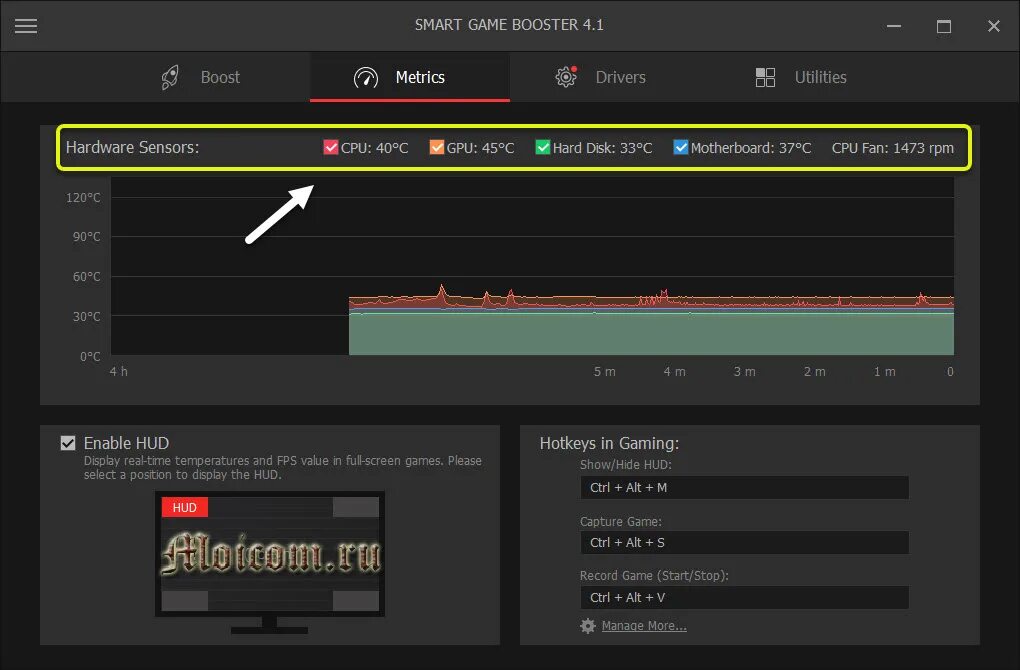Click the 5 m time axis label
The width and height of the screenshot is (1020, 670).
pyautogui.click(x=604, y=371)
